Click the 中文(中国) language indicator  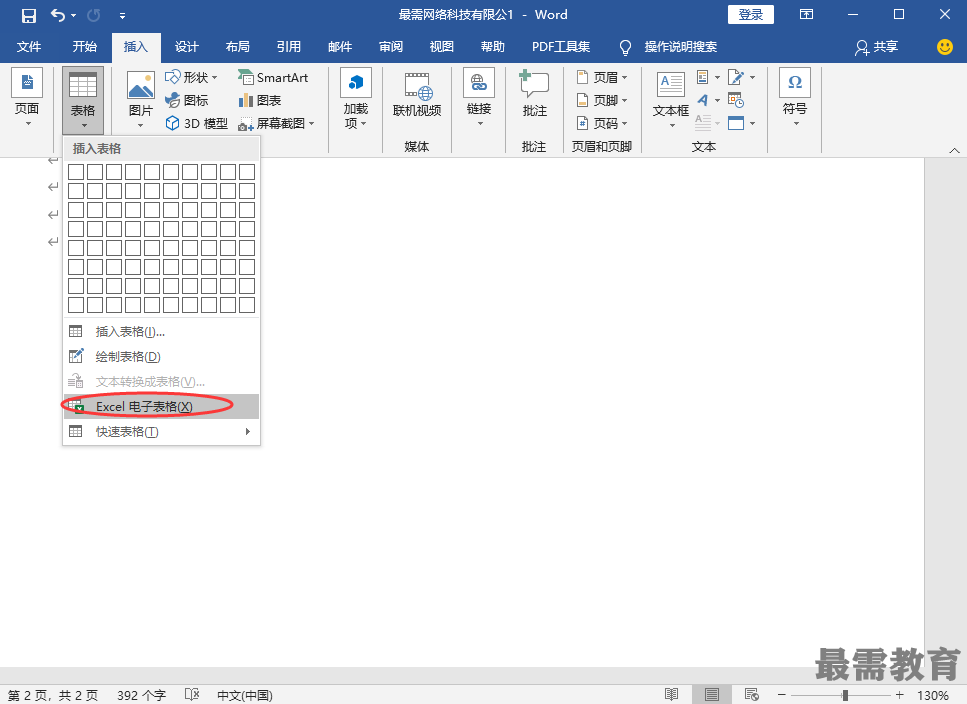[245, 695]
